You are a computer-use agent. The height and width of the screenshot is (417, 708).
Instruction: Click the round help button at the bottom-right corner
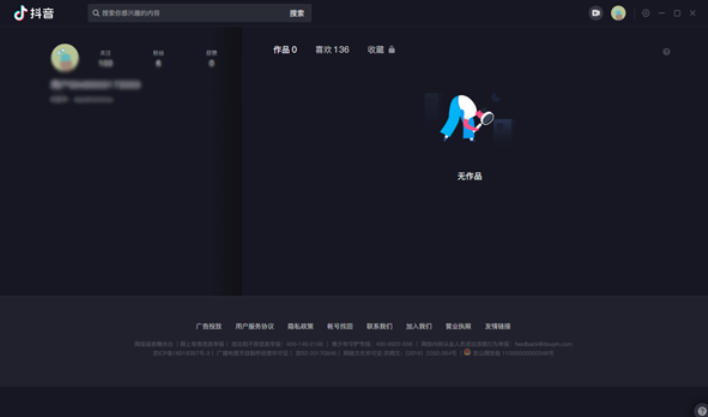pos(701,410)
